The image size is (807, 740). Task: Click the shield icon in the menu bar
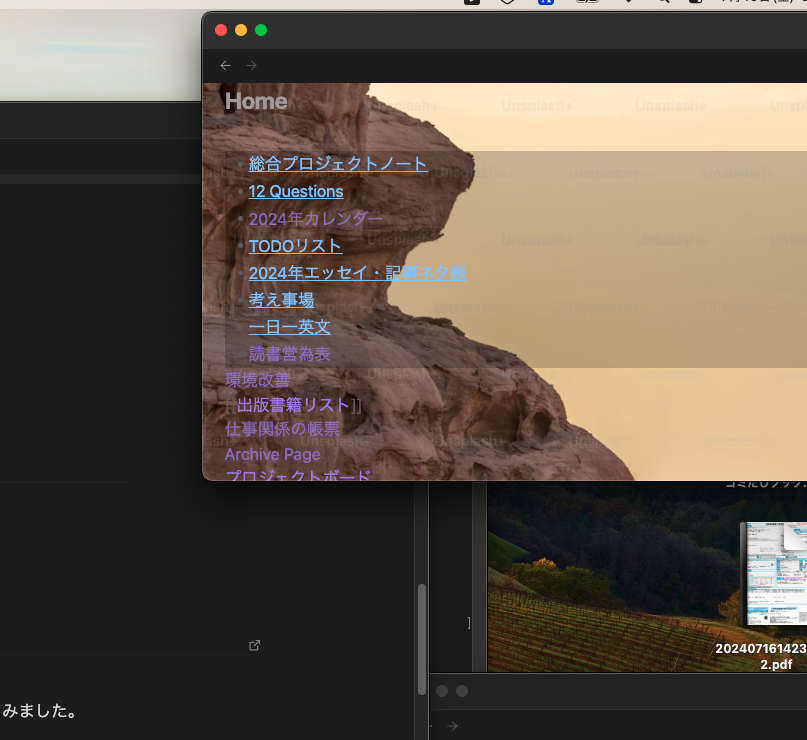(x=505, y=3)
